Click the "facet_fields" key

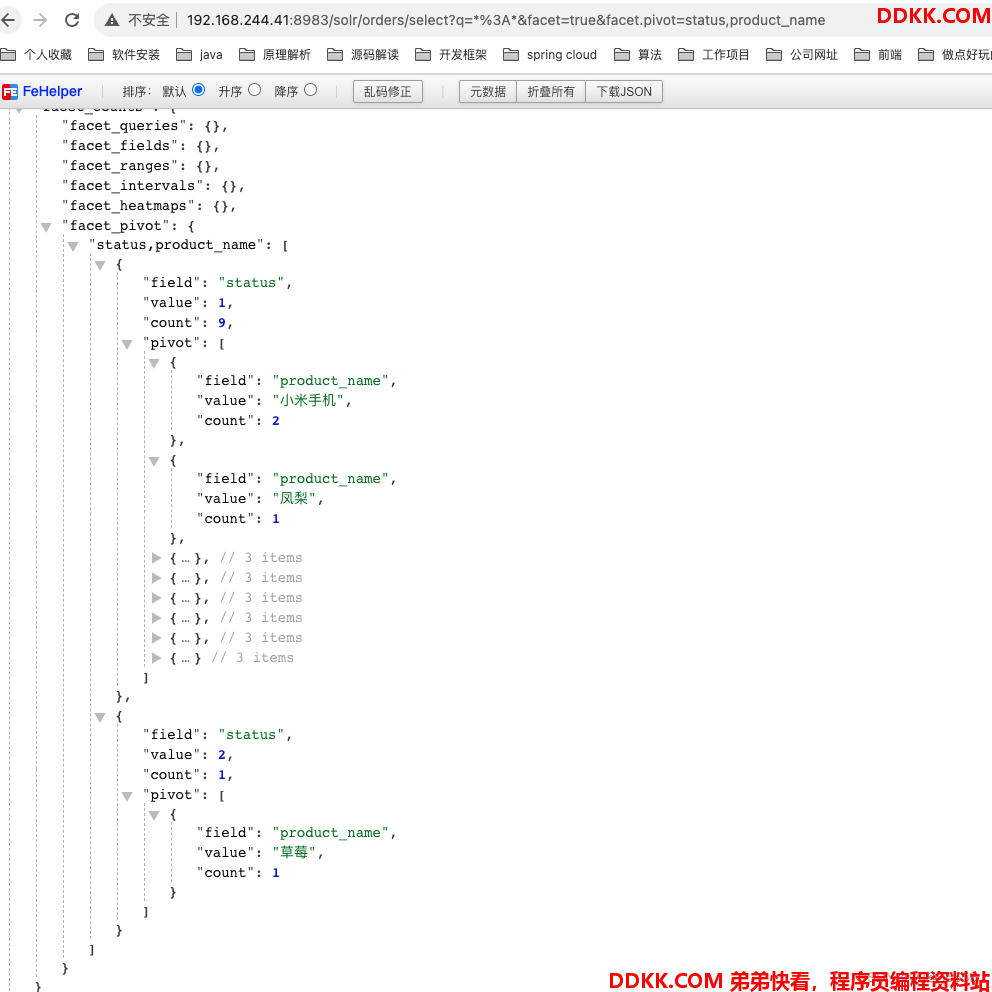(120, 146)
